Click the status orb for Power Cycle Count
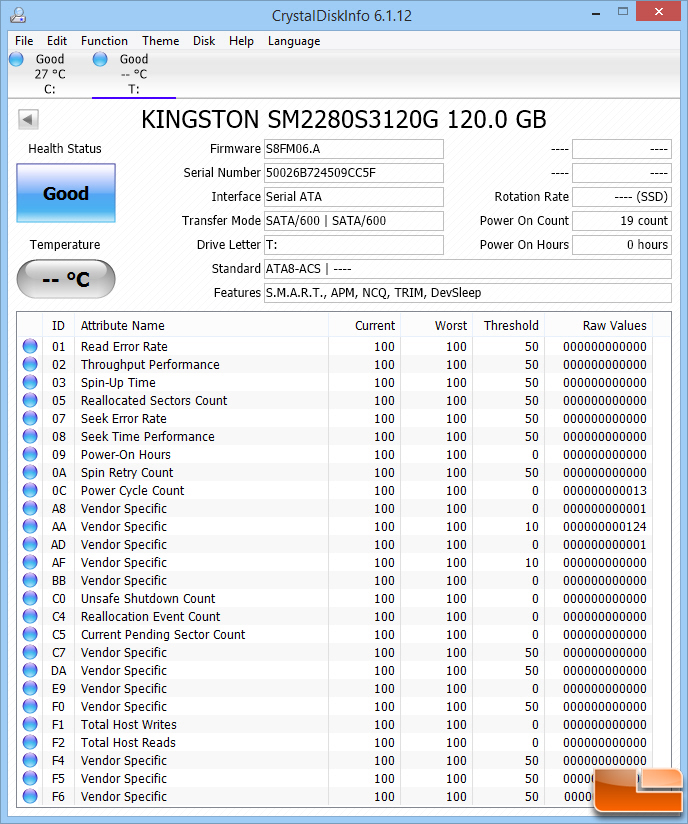 click(x=30, y=490)
